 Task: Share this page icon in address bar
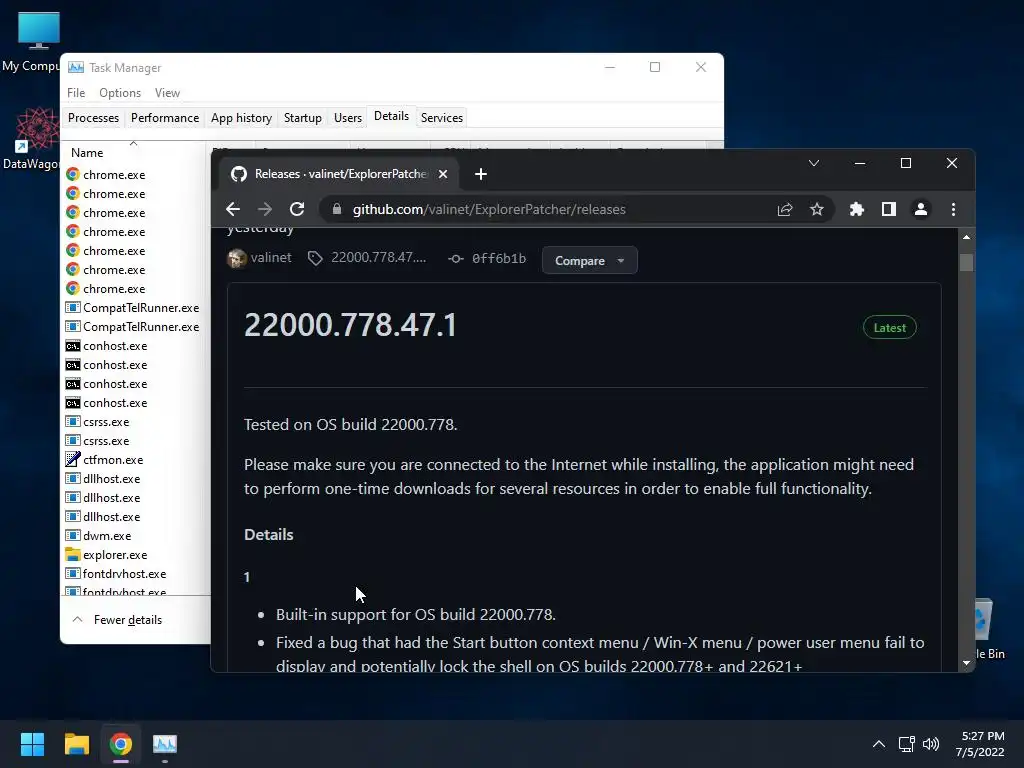pyautogui.click(x=785, y=210)
